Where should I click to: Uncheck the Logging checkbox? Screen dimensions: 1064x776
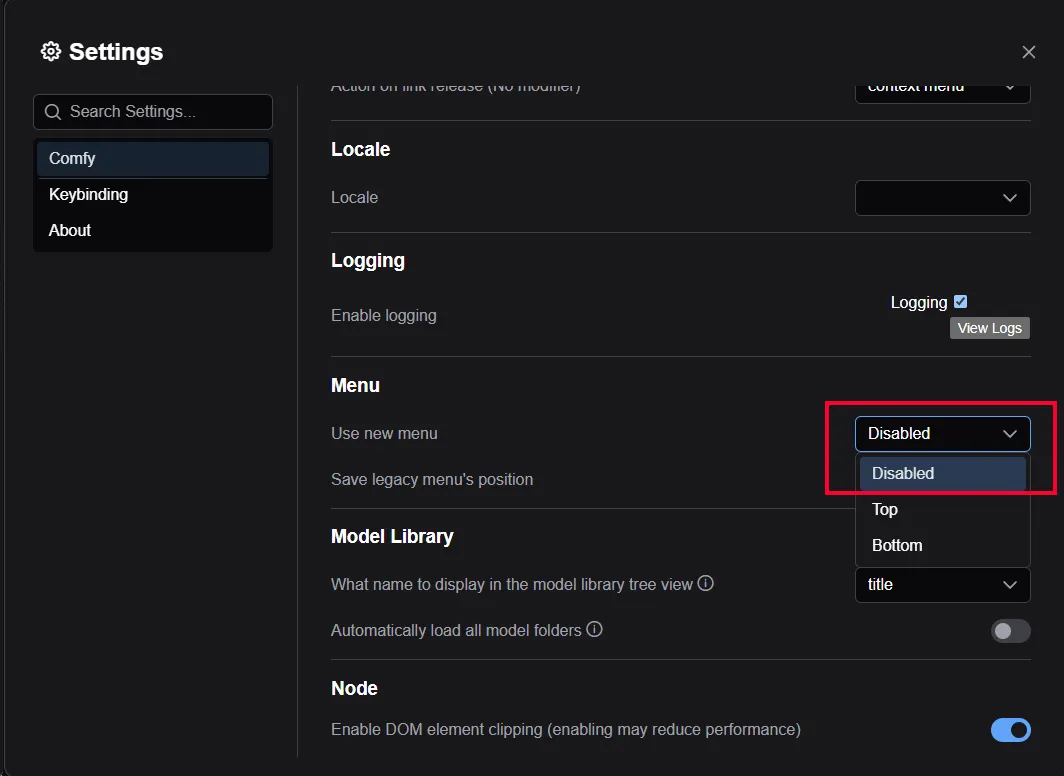[960, 302]
